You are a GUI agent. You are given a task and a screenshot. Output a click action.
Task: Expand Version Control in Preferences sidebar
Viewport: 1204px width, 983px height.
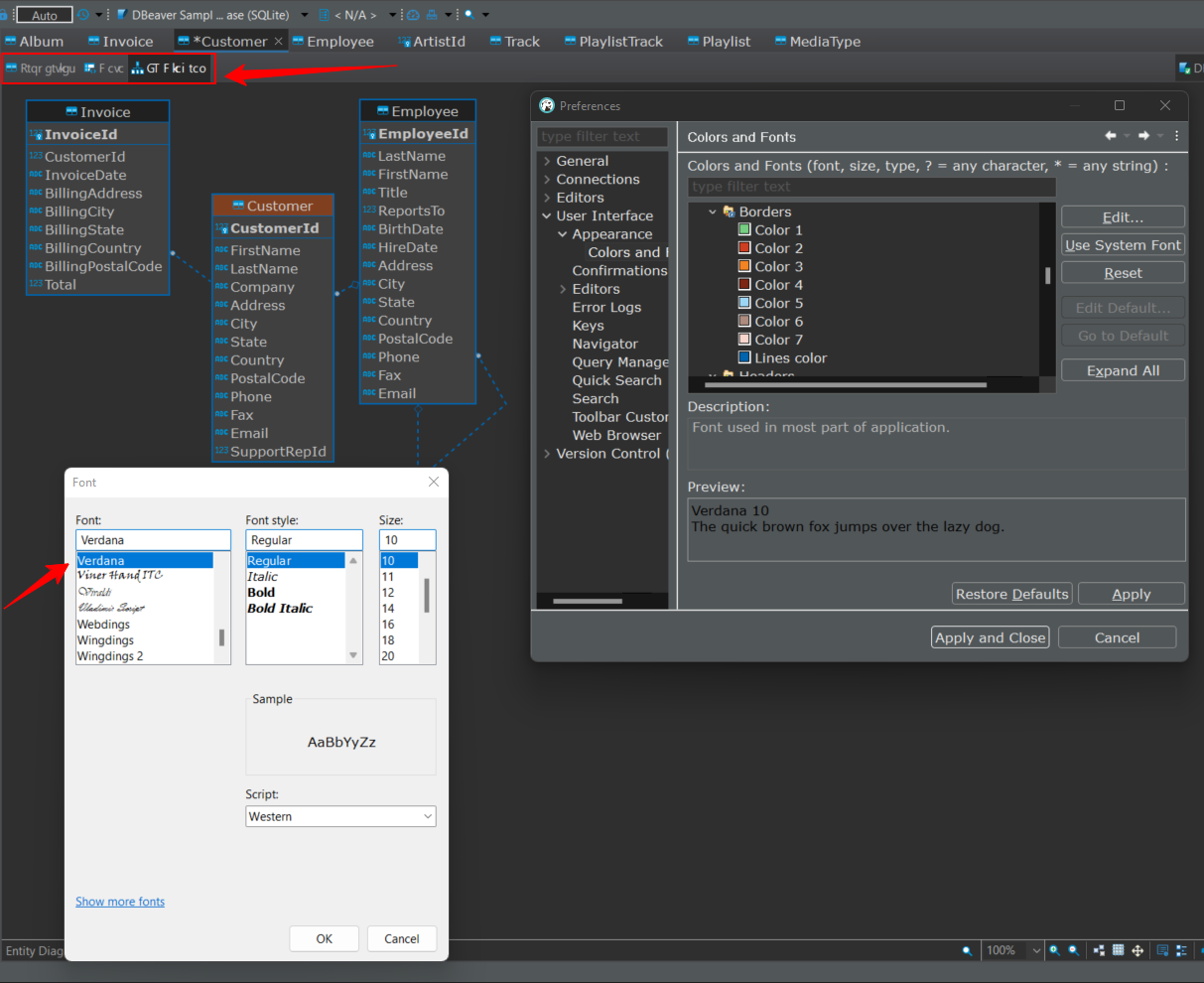pos(547,453)
